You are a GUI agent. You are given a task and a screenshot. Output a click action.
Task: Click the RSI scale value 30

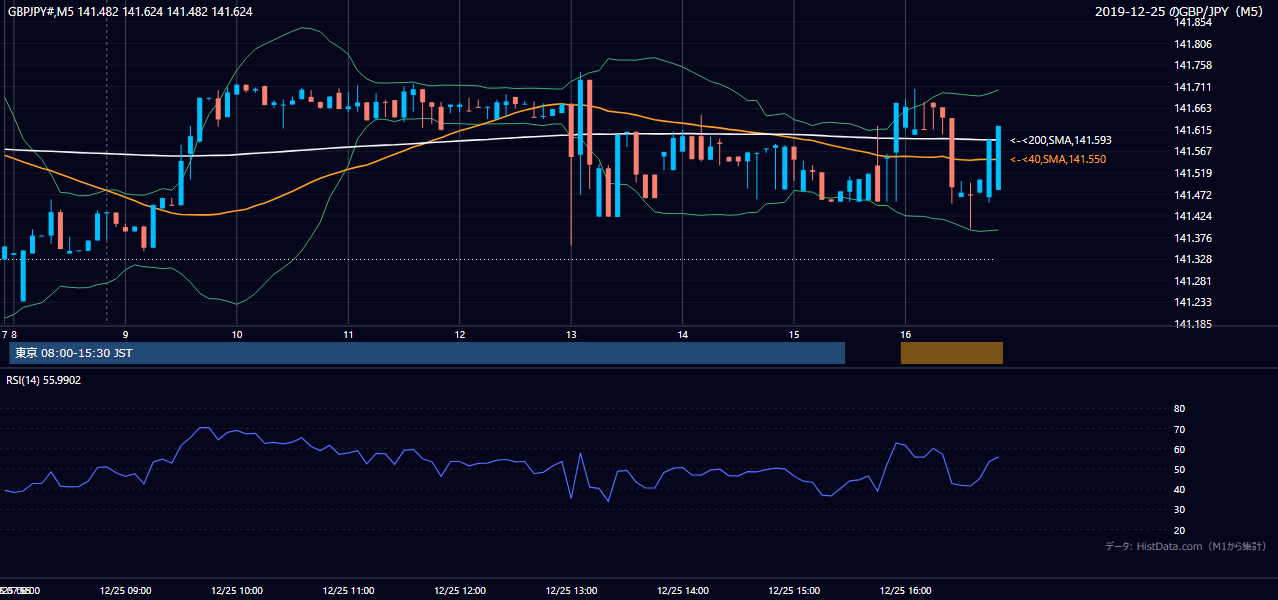(x=1179, y=510)
